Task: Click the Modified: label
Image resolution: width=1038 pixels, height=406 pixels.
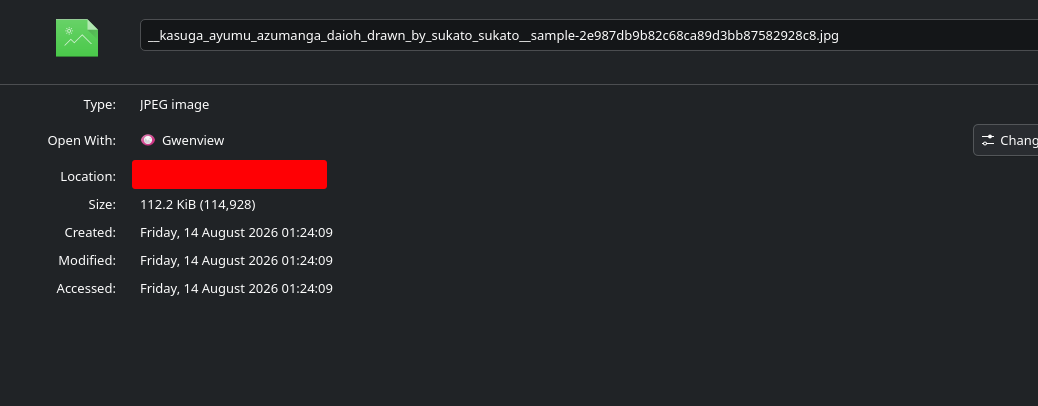Action: [87, 260]
